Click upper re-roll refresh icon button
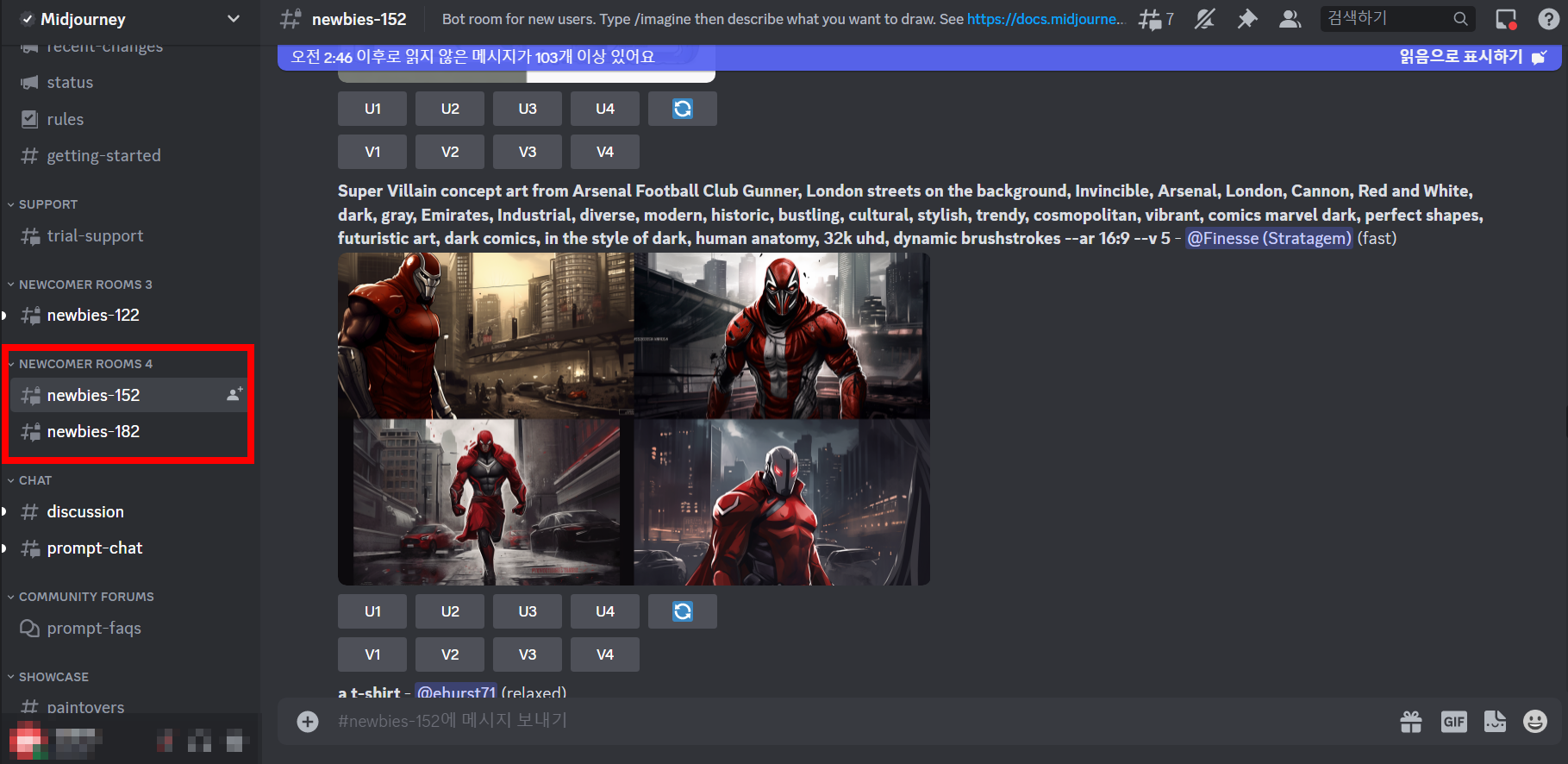1568x764 pixels. coord(683,109)
